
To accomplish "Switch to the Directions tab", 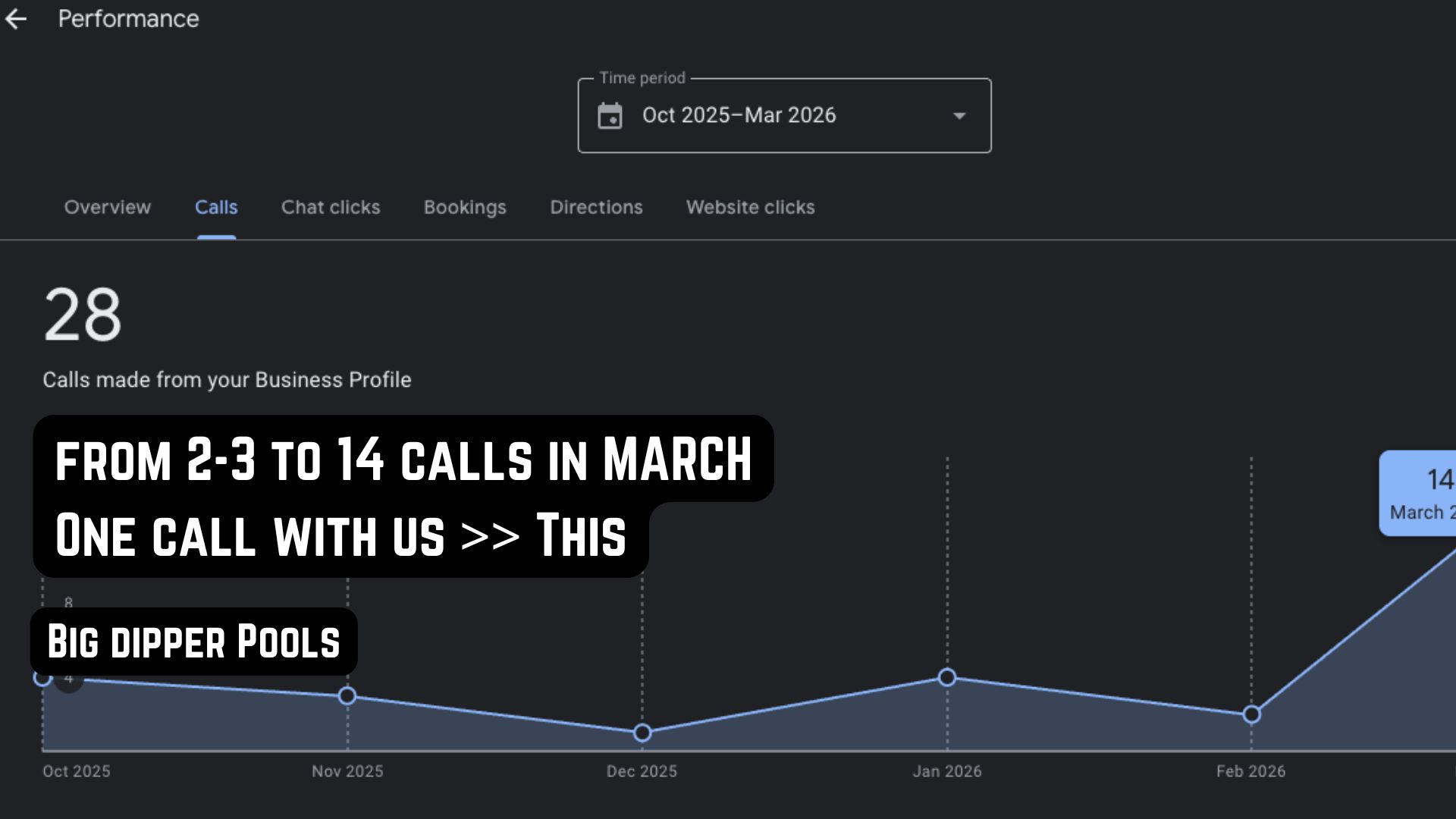I will coord(596,207).
